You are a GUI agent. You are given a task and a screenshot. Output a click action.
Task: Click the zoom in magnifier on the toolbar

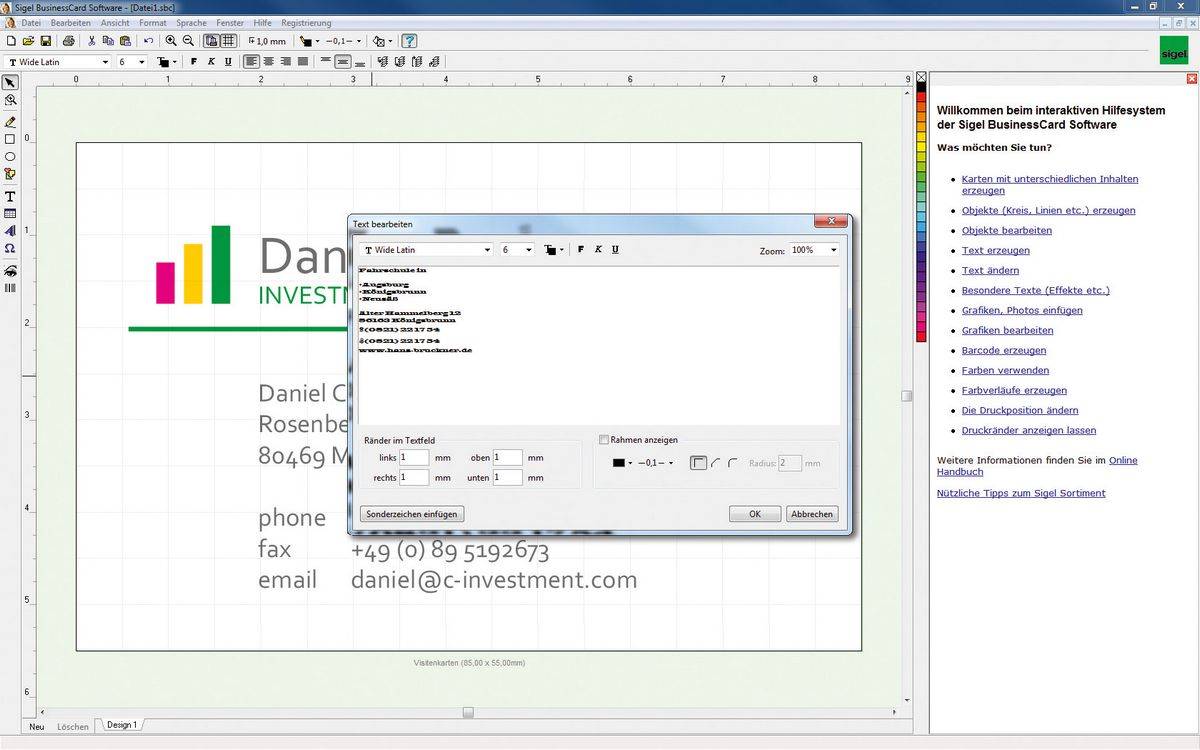coord(170,41)
